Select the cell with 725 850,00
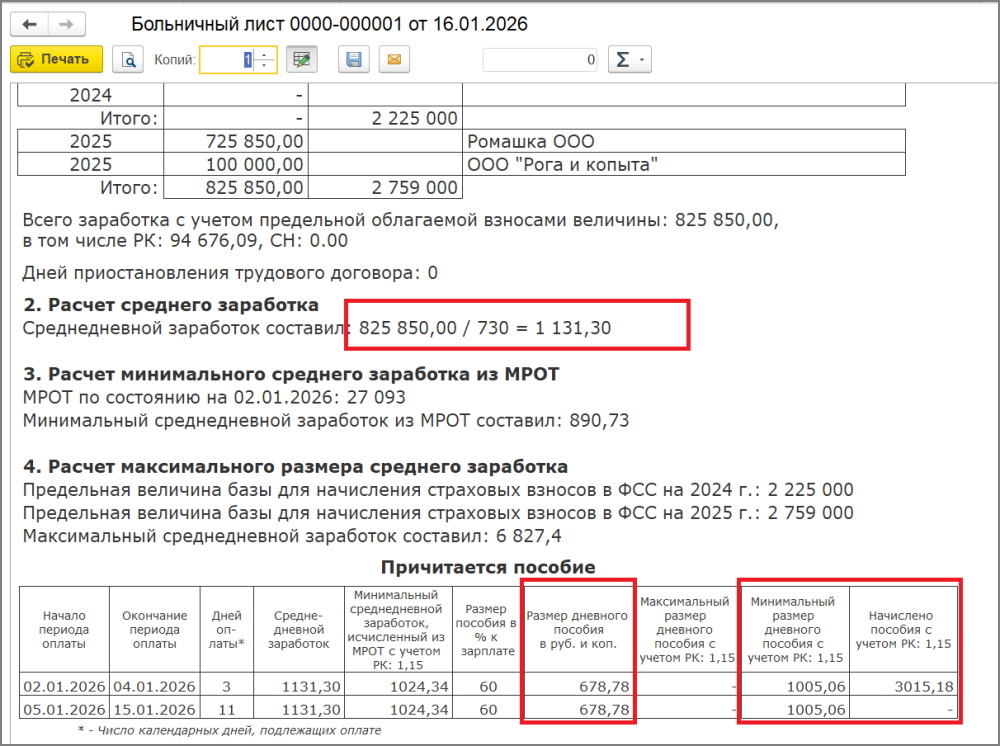 [235, 141]
